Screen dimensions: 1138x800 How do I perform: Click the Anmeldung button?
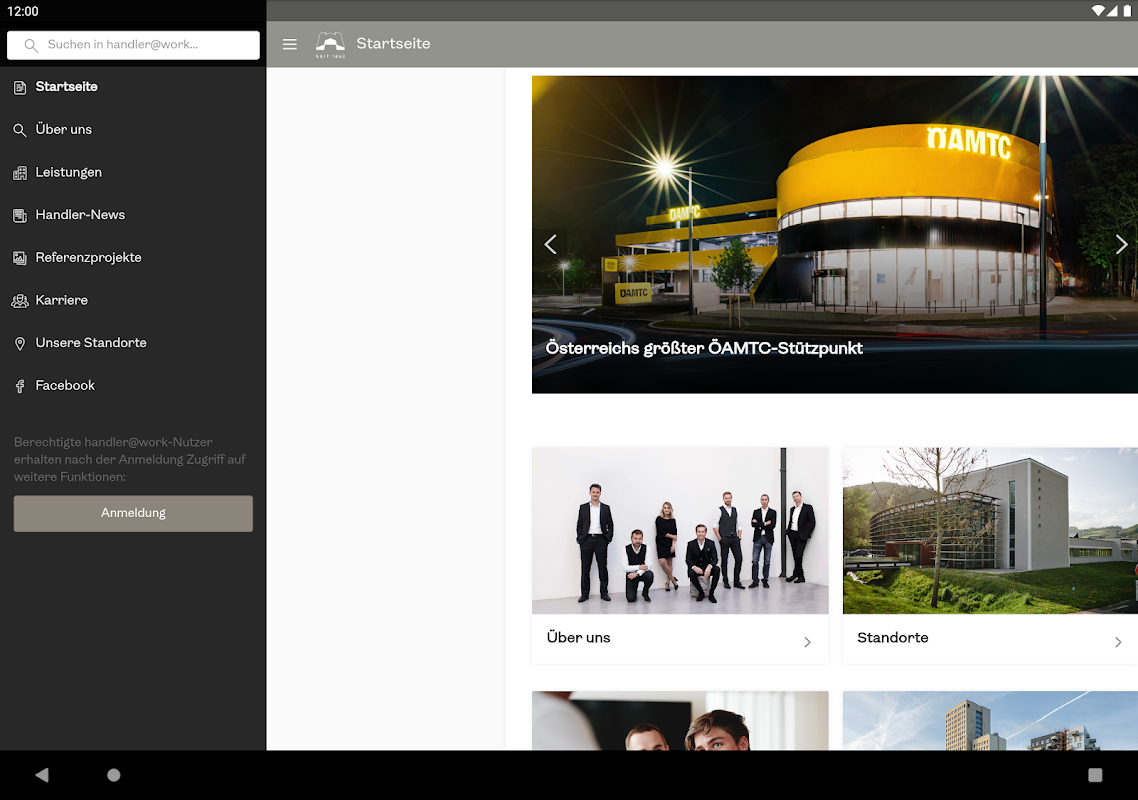(133, 513)
